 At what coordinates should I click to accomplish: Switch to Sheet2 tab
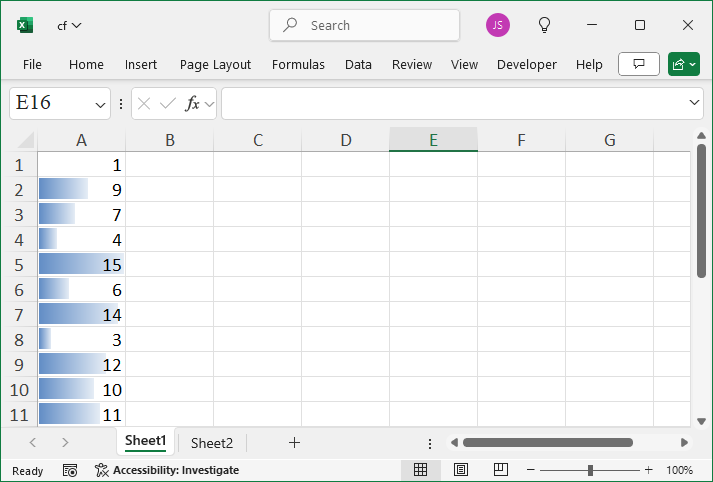212,443
